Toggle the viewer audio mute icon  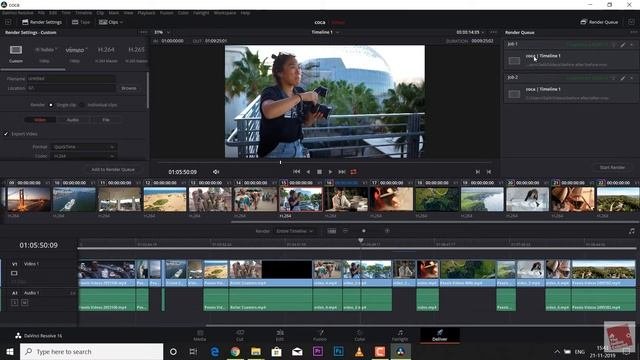pyautogui.click(x=216, y=172)
